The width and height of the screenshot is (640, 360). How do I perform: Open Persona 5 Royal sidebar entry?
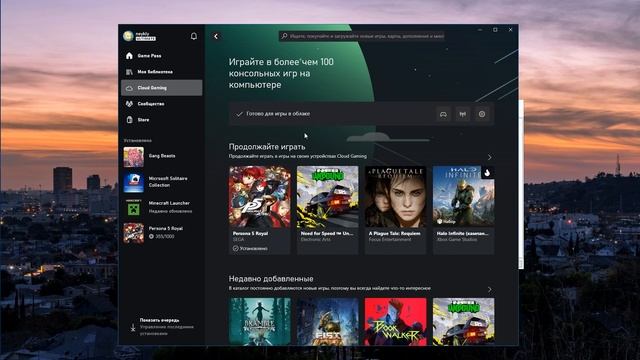tap(161, 233)
